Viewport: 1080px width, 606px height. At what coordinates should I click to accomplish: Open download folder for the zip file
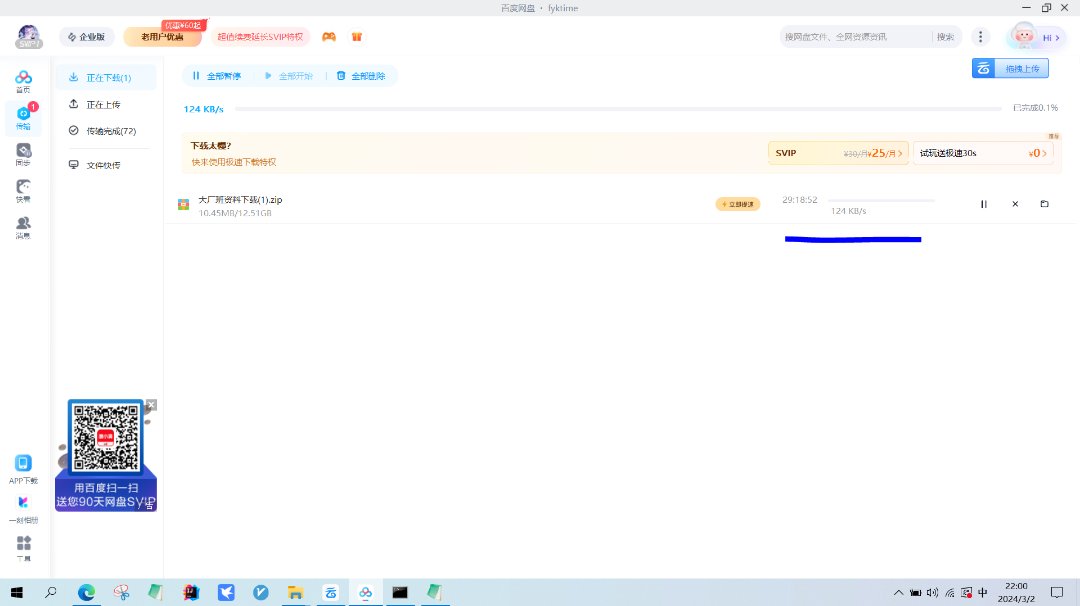1044,204
